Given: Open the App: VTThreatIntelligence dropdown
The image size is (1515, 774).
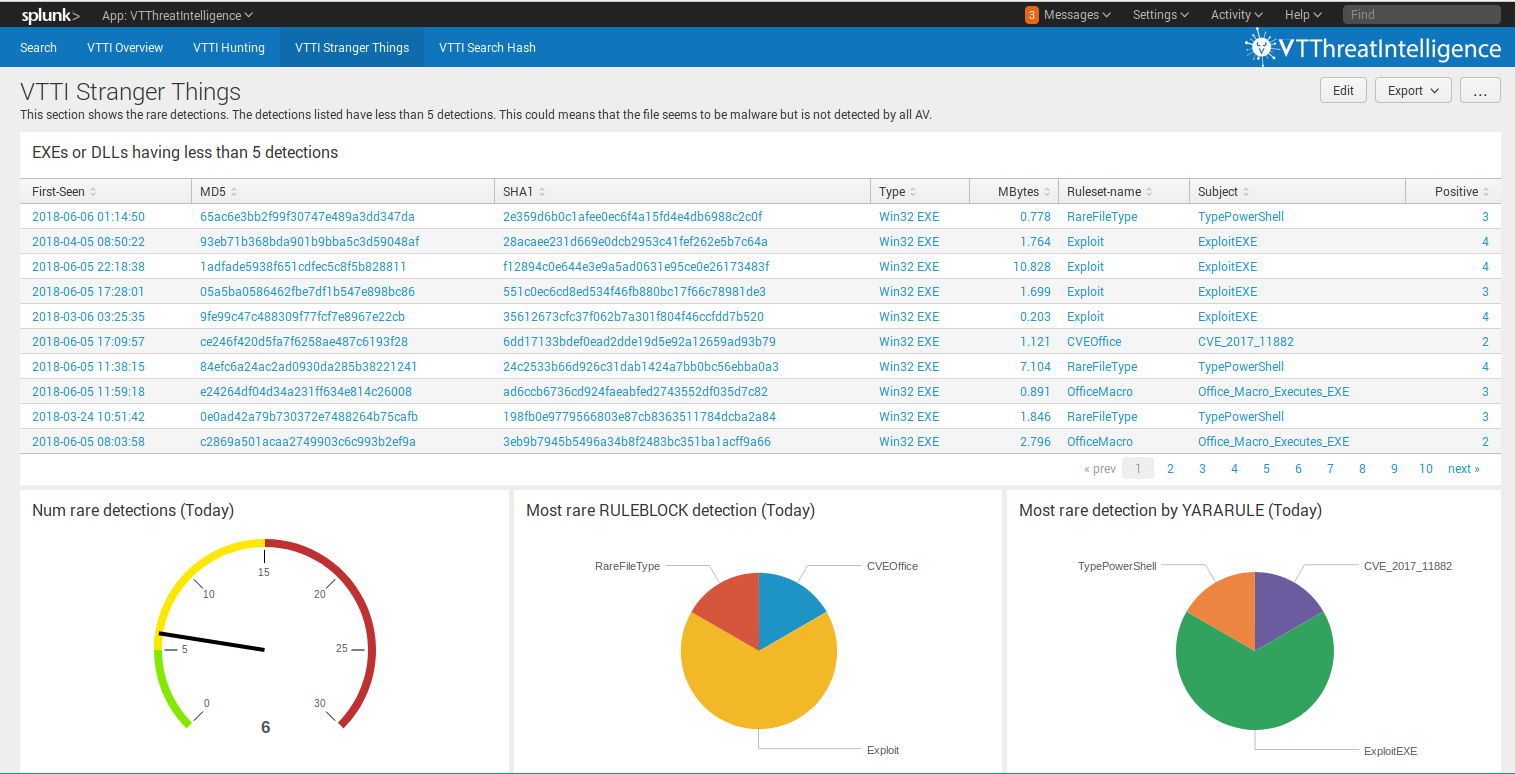Looking at the screenshot, I should (x=177, y=15).
